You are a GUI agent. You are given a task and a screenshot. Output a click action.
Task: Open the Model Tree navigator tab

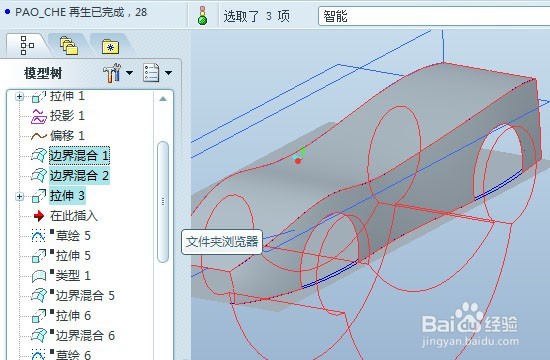pos(27,46)
